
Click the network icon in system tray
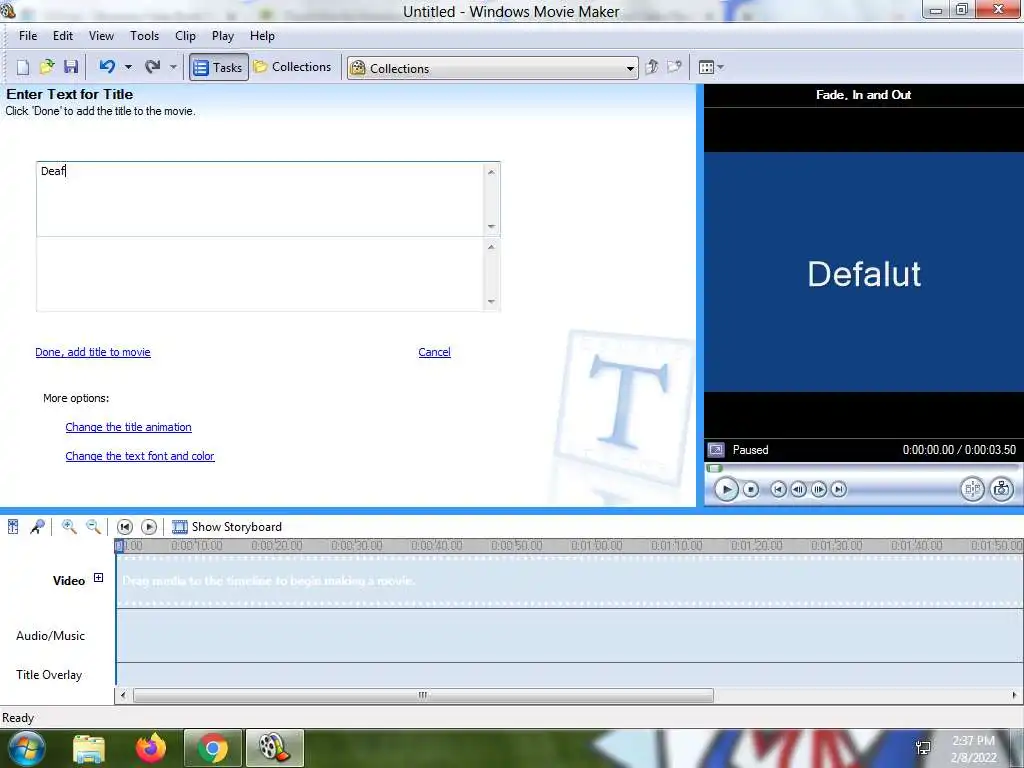coord(923,748)
